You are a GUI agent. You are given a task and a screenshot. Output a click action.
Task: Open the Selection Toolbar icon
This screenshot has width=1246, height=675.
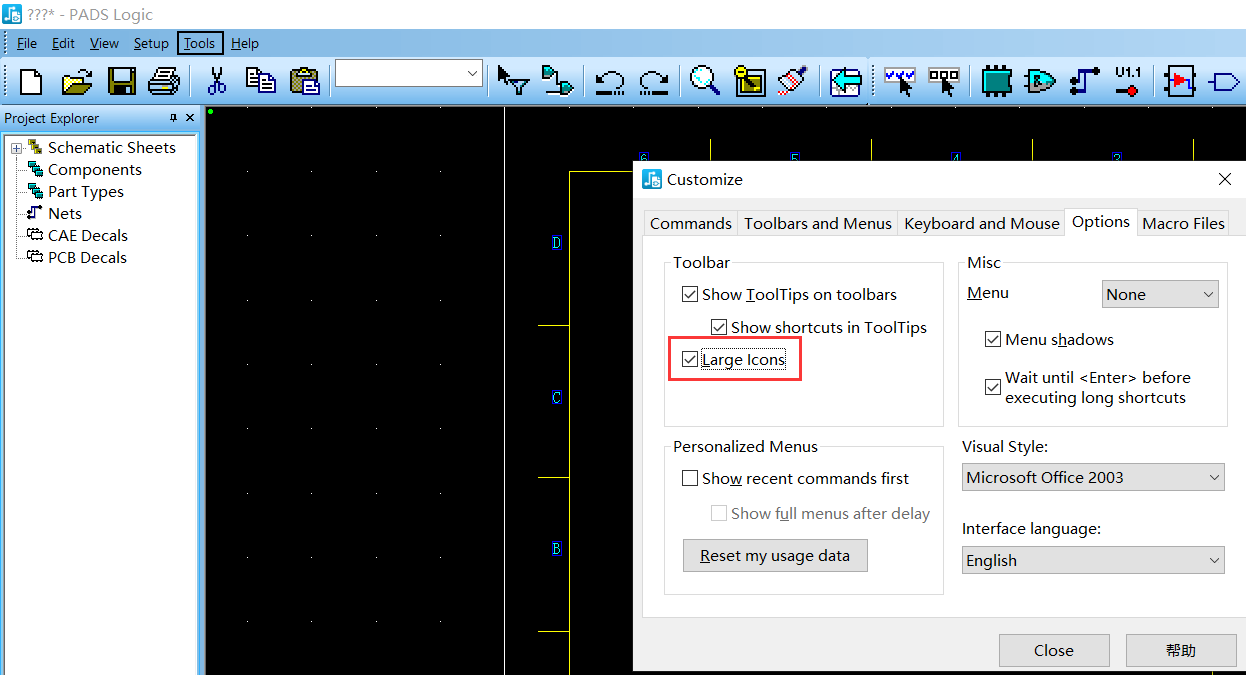pos(900,81)
